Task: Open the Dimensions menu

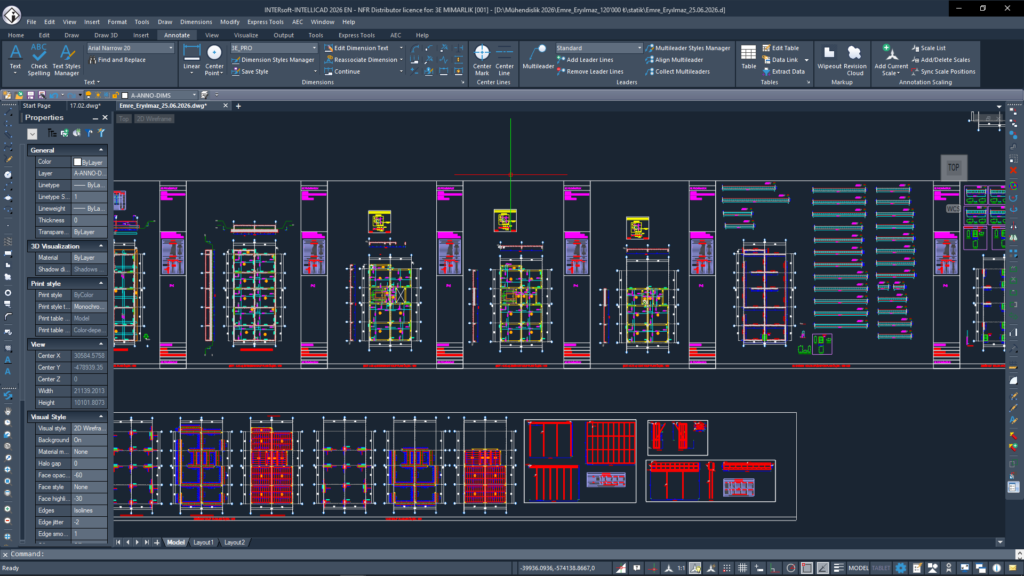Action: pos(196,22)
